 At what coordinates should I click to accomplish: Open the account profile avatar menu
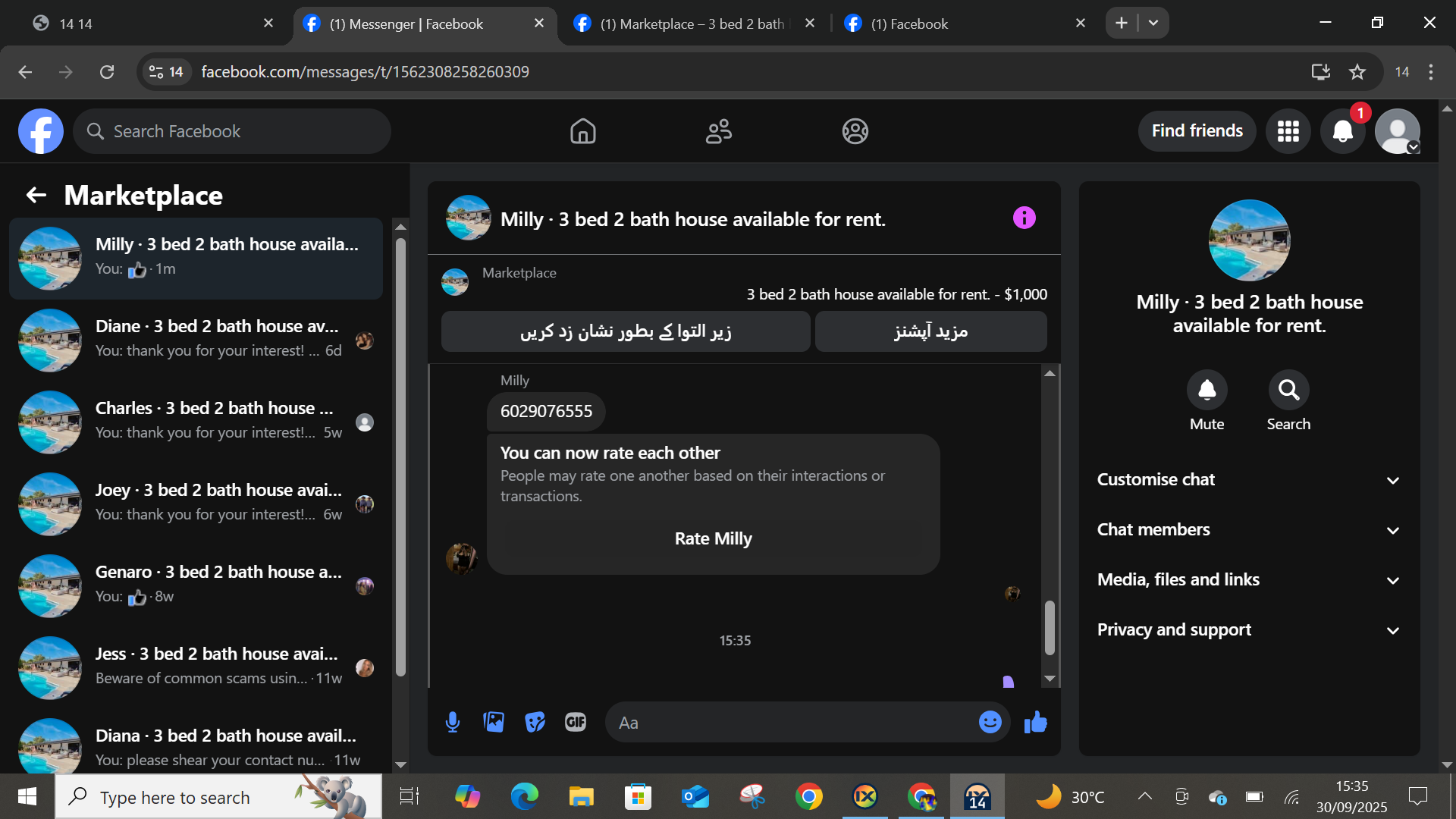tap(1398, 131)
